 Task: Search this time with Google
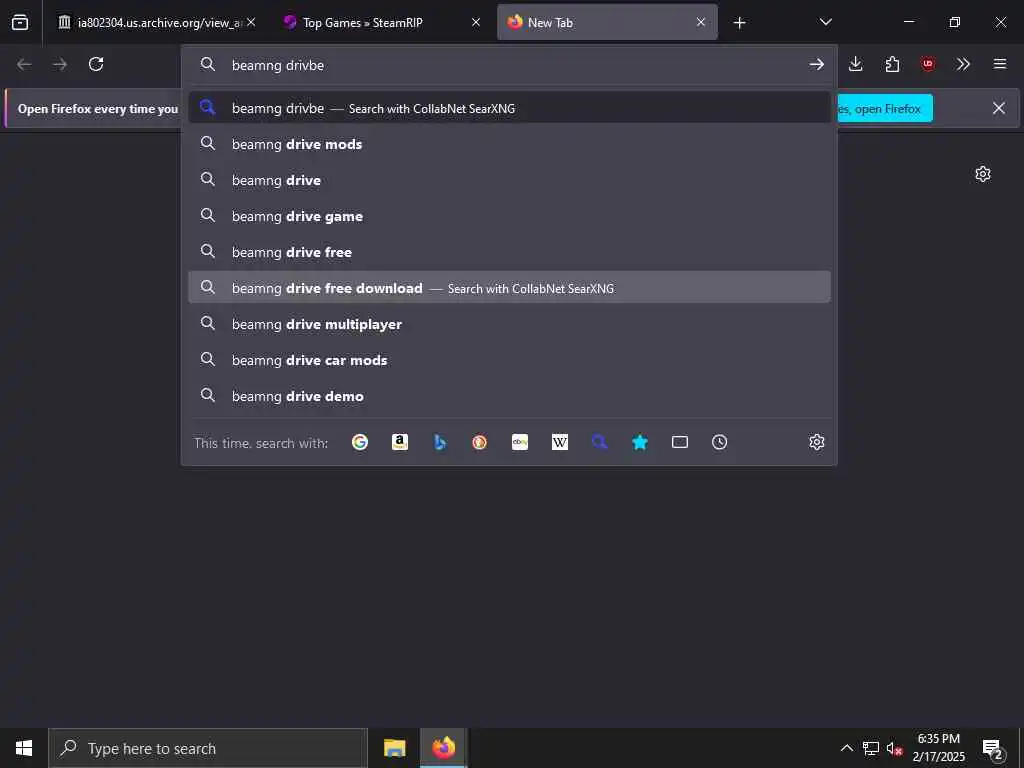[x=360, y=442]
